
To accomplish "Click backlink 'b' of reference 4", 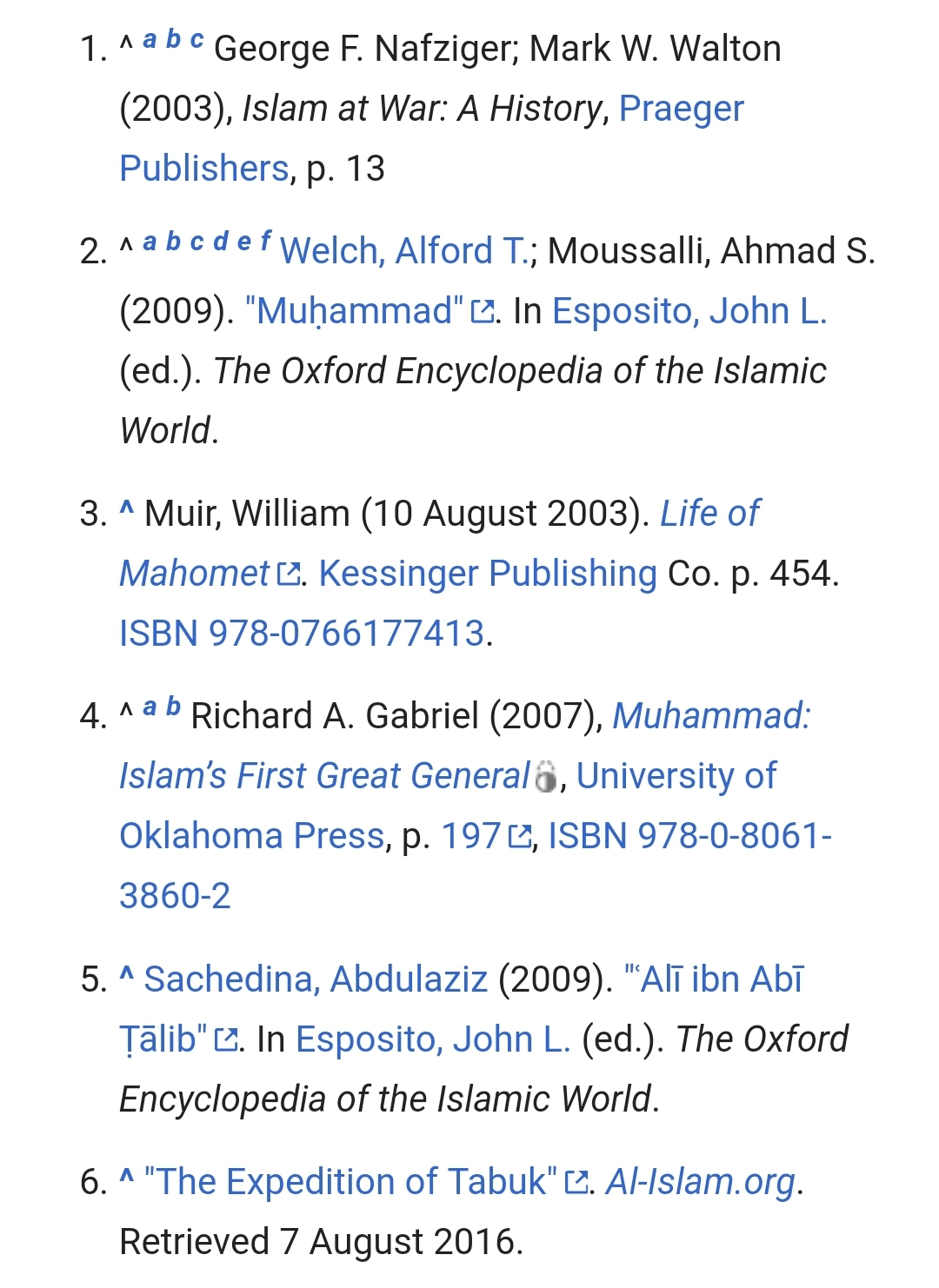I will click(x=174, y=706).
